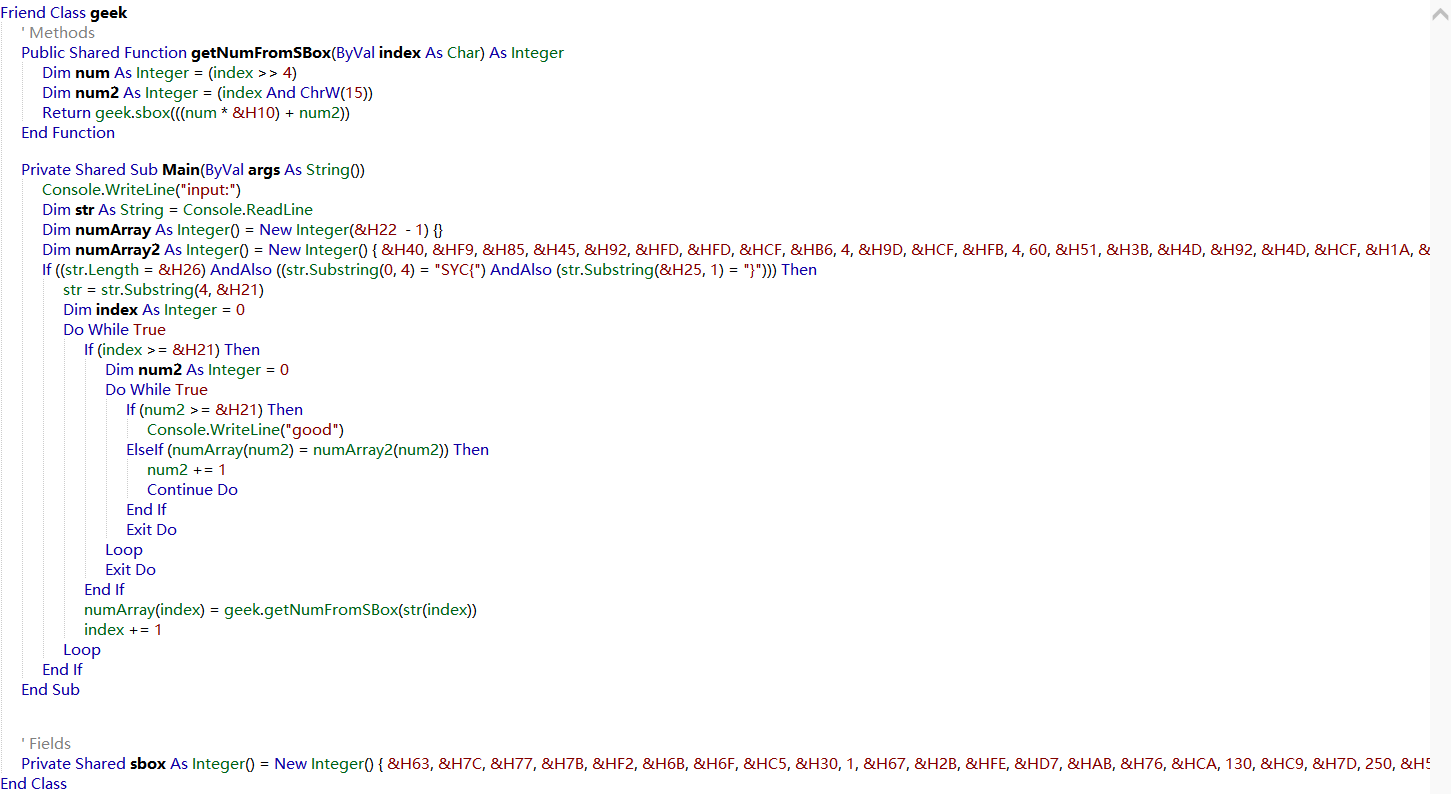The width and height of the screenshot is (1451, 794).
Task: Open getNumFromSBox in the Public Shared Function declaration
Action: pos(260,53)
